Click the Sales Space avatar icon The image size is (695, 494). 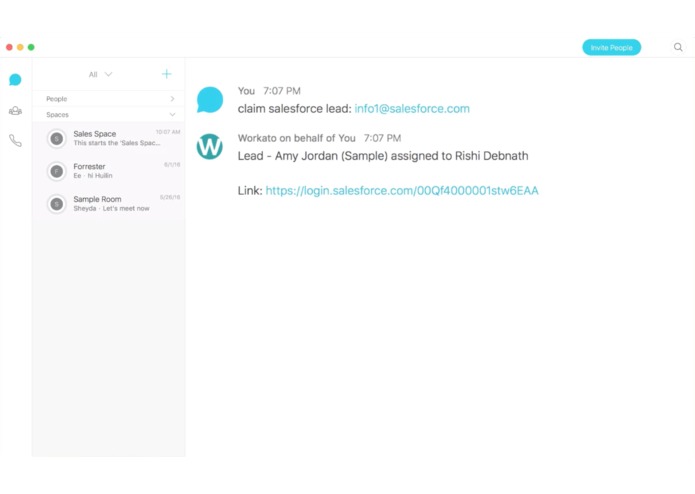57,139
